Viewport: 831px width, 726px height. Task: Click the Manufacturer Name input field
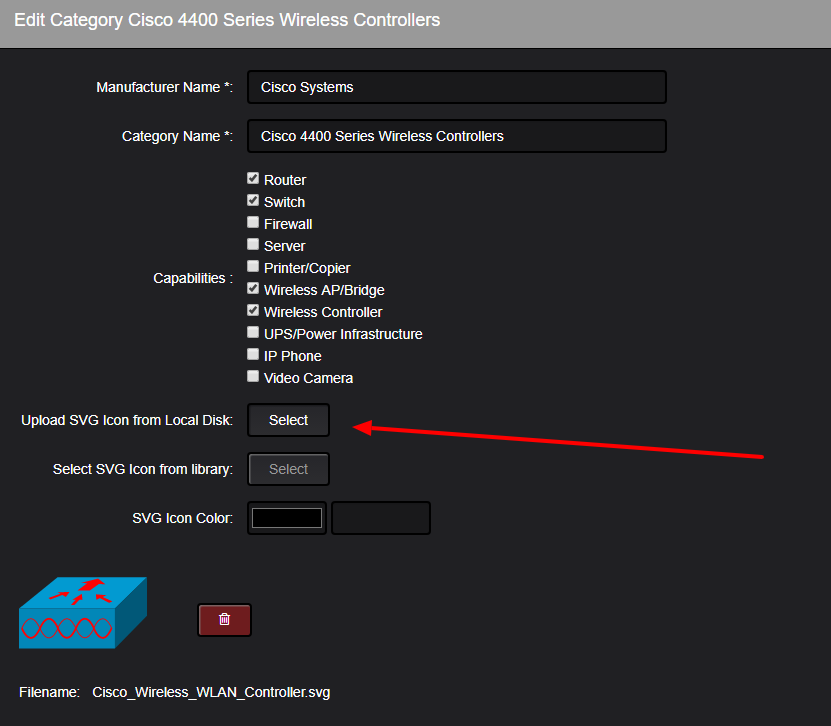tap(457, 87)
